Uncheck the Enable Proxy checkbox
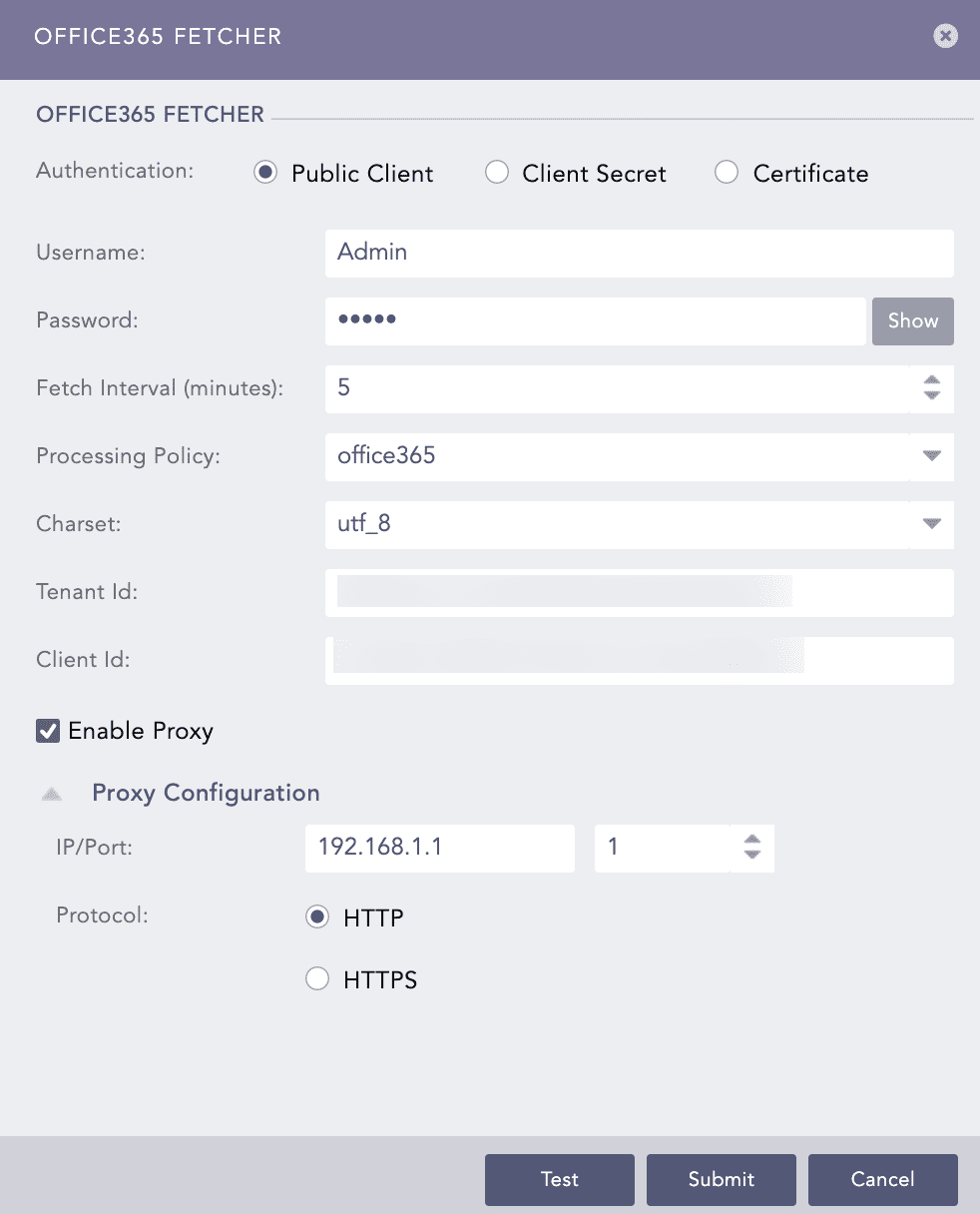The height and width of the screenshot is (1214, 980). point(47,731)
